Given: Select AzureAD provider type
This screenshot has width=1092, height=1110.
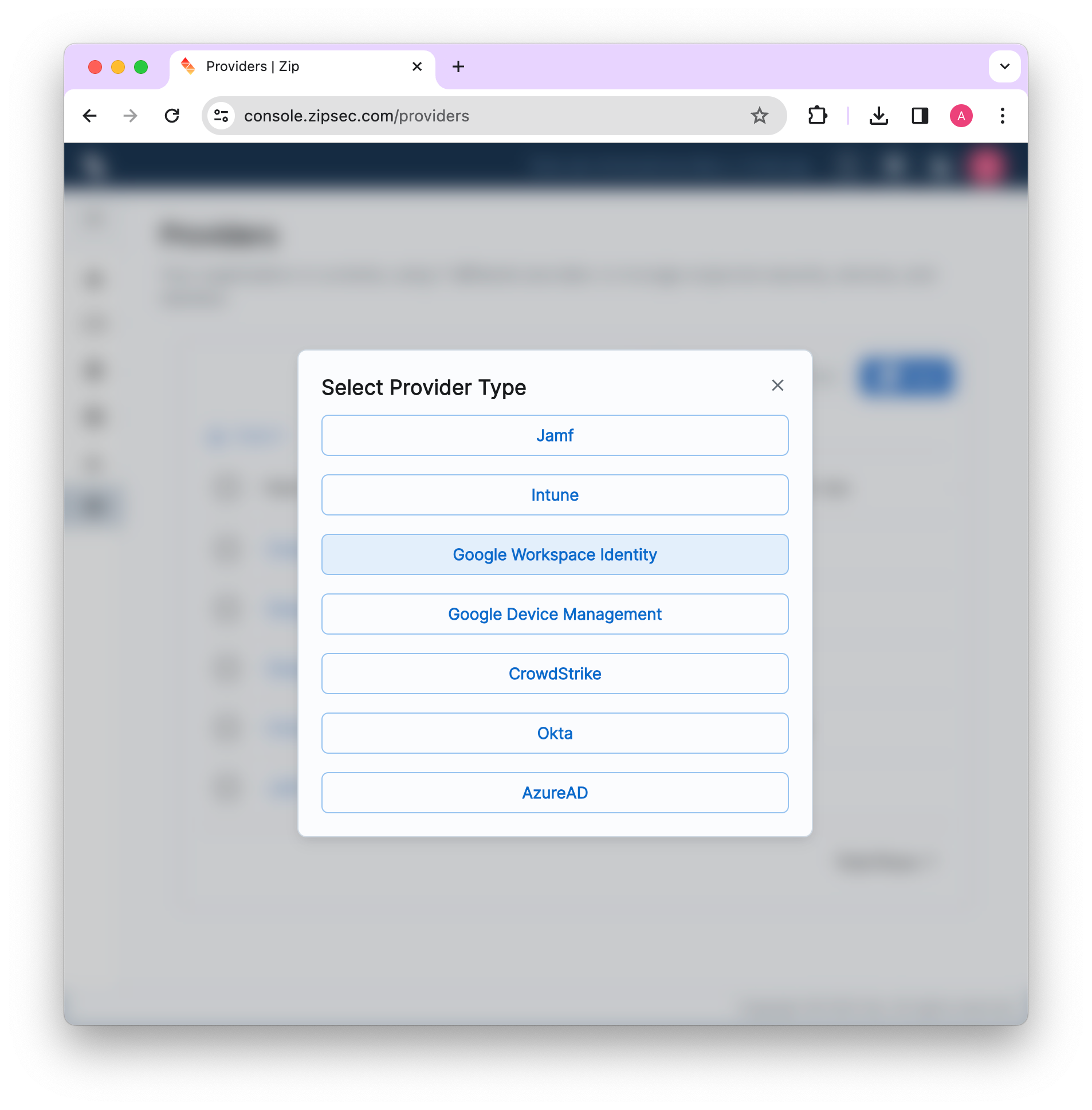Looking at the screenshot, I should (x=555, y=793).
